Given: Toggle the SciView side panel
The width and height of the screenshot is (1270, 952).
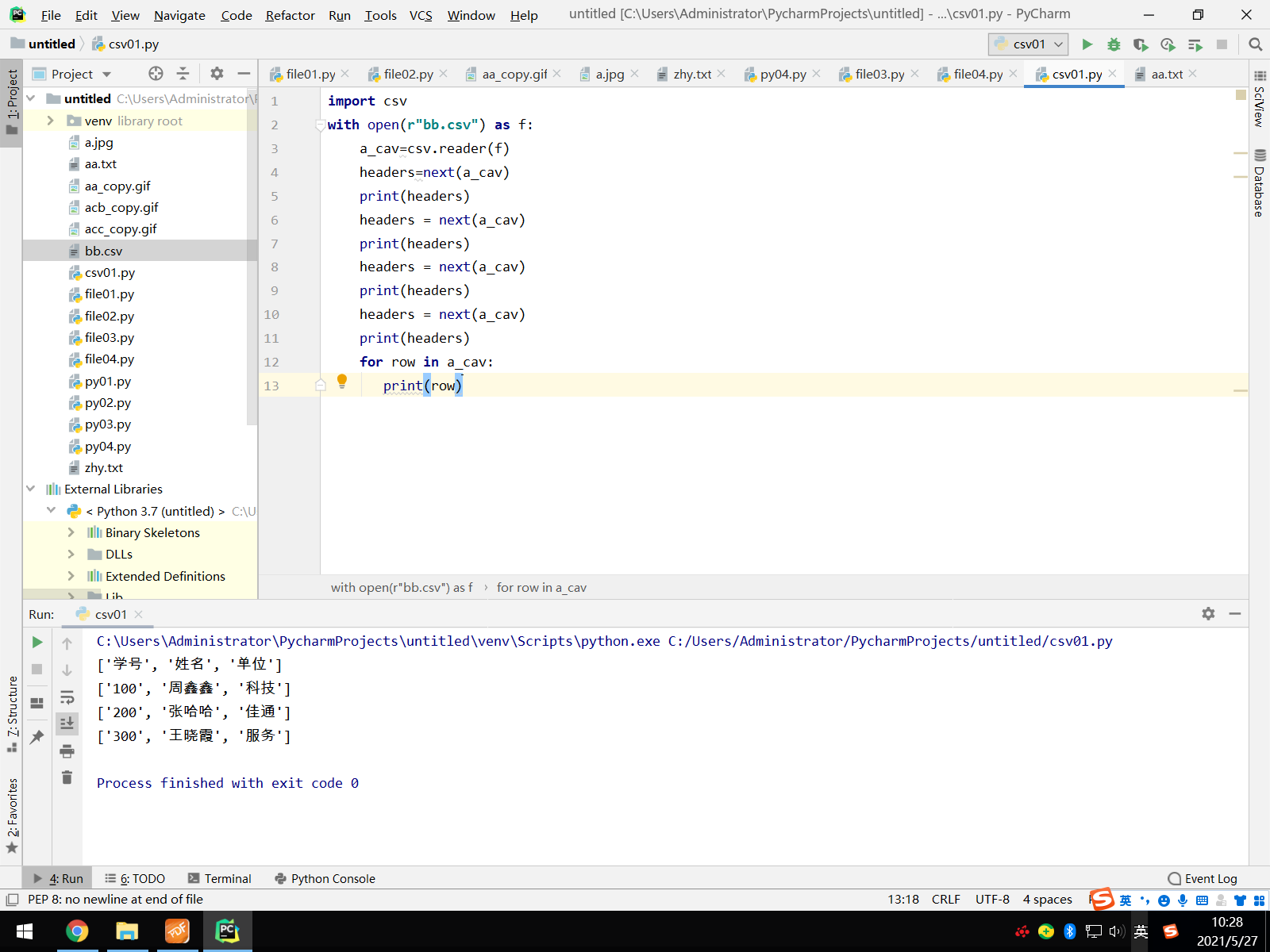Looking at the screenshot, I should [1259, 98].
